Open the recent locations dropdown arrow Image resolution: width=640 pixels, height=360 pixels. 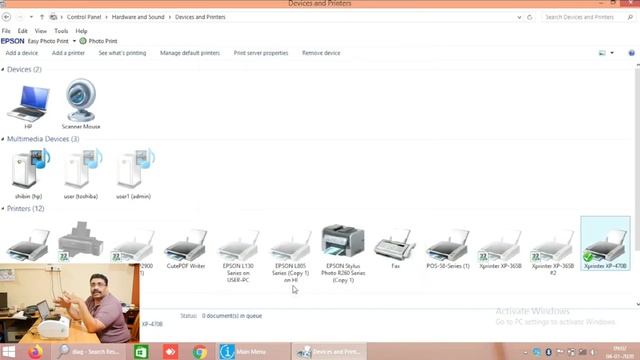pos(31,17)
